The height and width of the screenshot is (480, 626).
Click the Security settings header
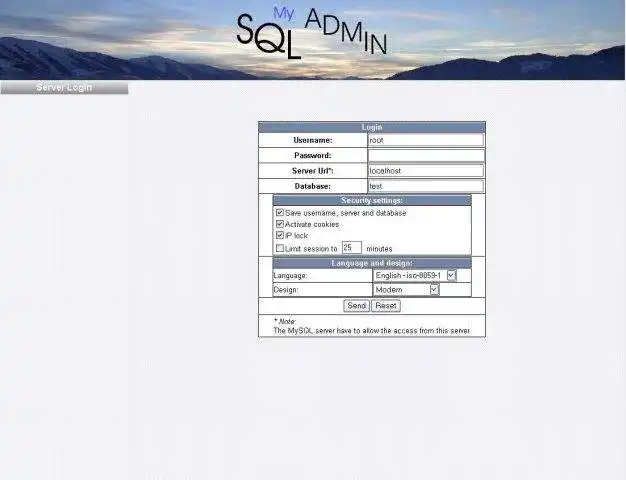372,200
